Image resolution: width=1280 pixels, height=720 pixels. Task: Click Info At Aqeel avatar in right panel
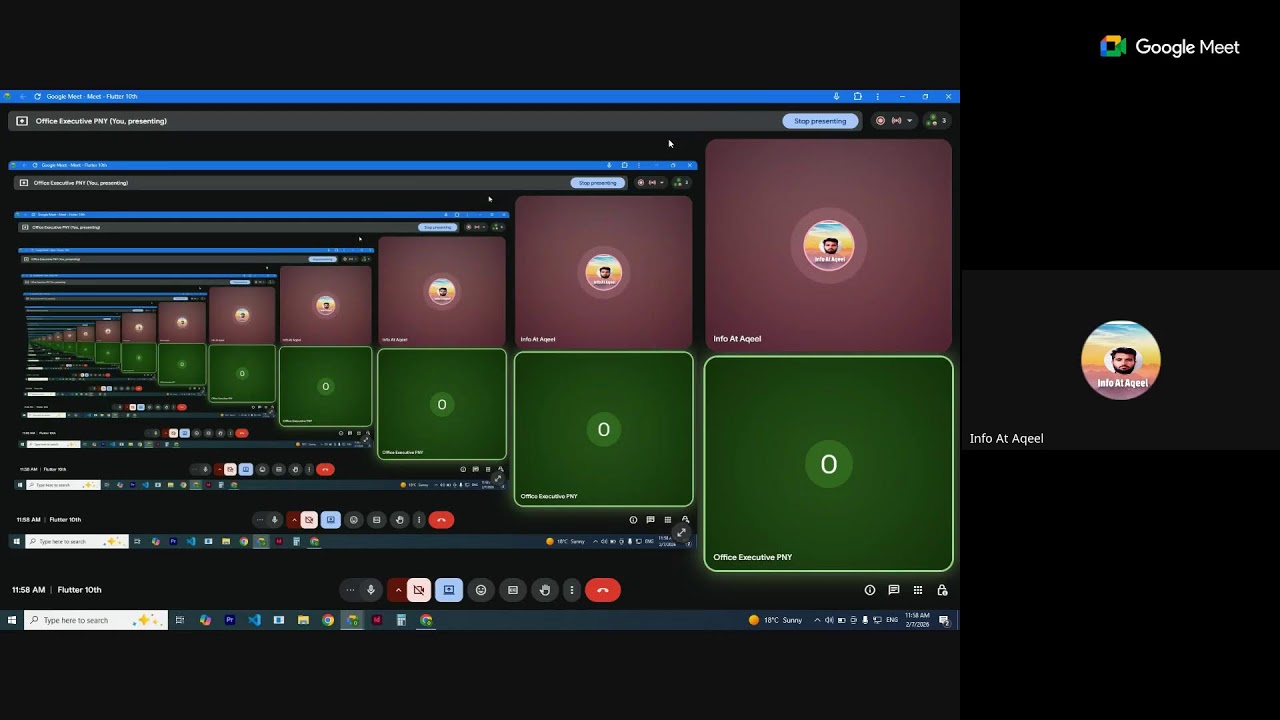tap(1121, 360)
